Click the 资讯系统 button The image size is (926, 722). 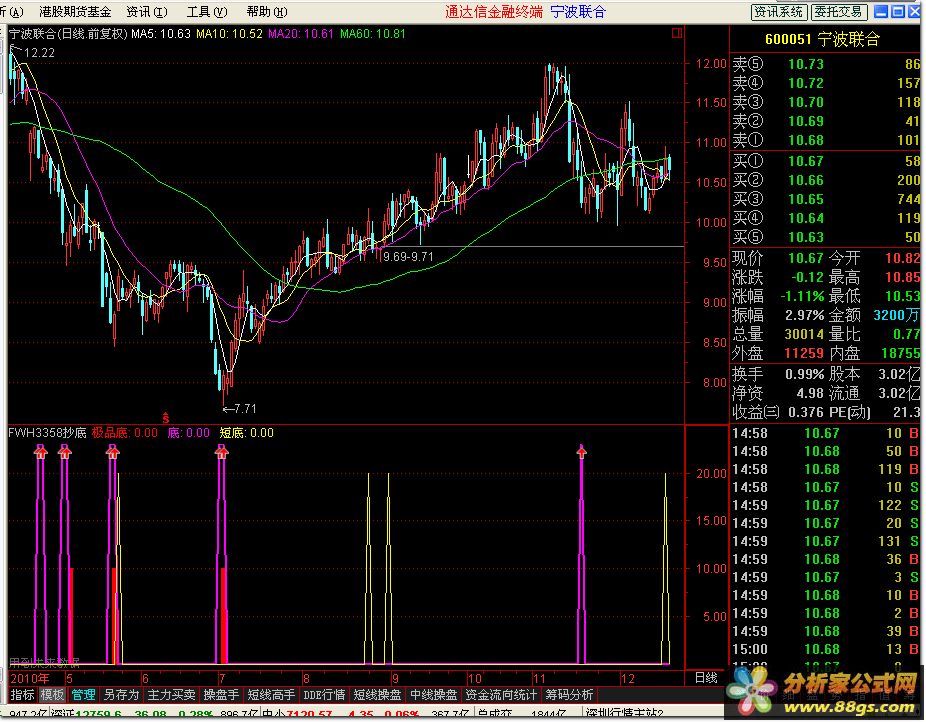click(x=778, y=12)
